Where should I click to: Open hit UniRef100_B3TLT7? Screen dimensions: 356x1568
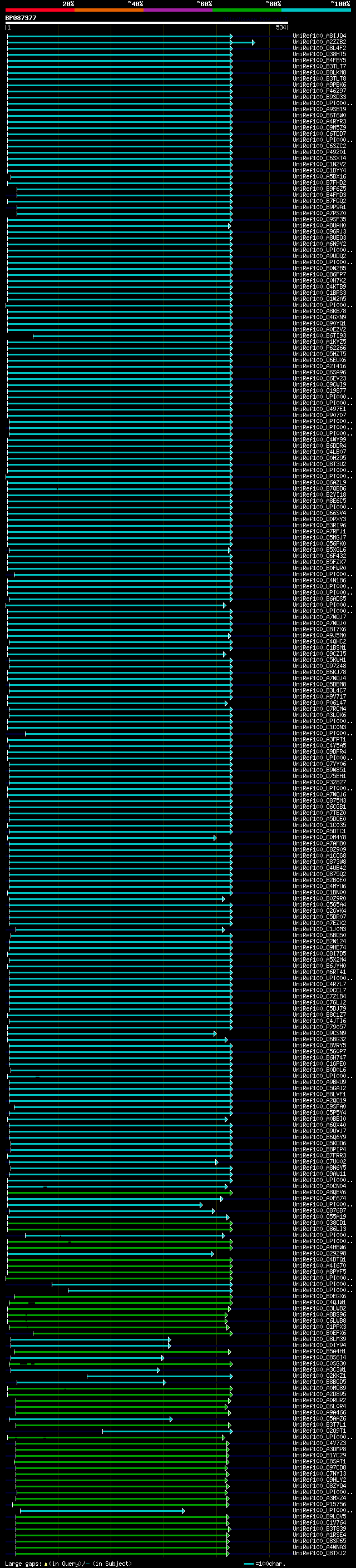coord(319,67)
